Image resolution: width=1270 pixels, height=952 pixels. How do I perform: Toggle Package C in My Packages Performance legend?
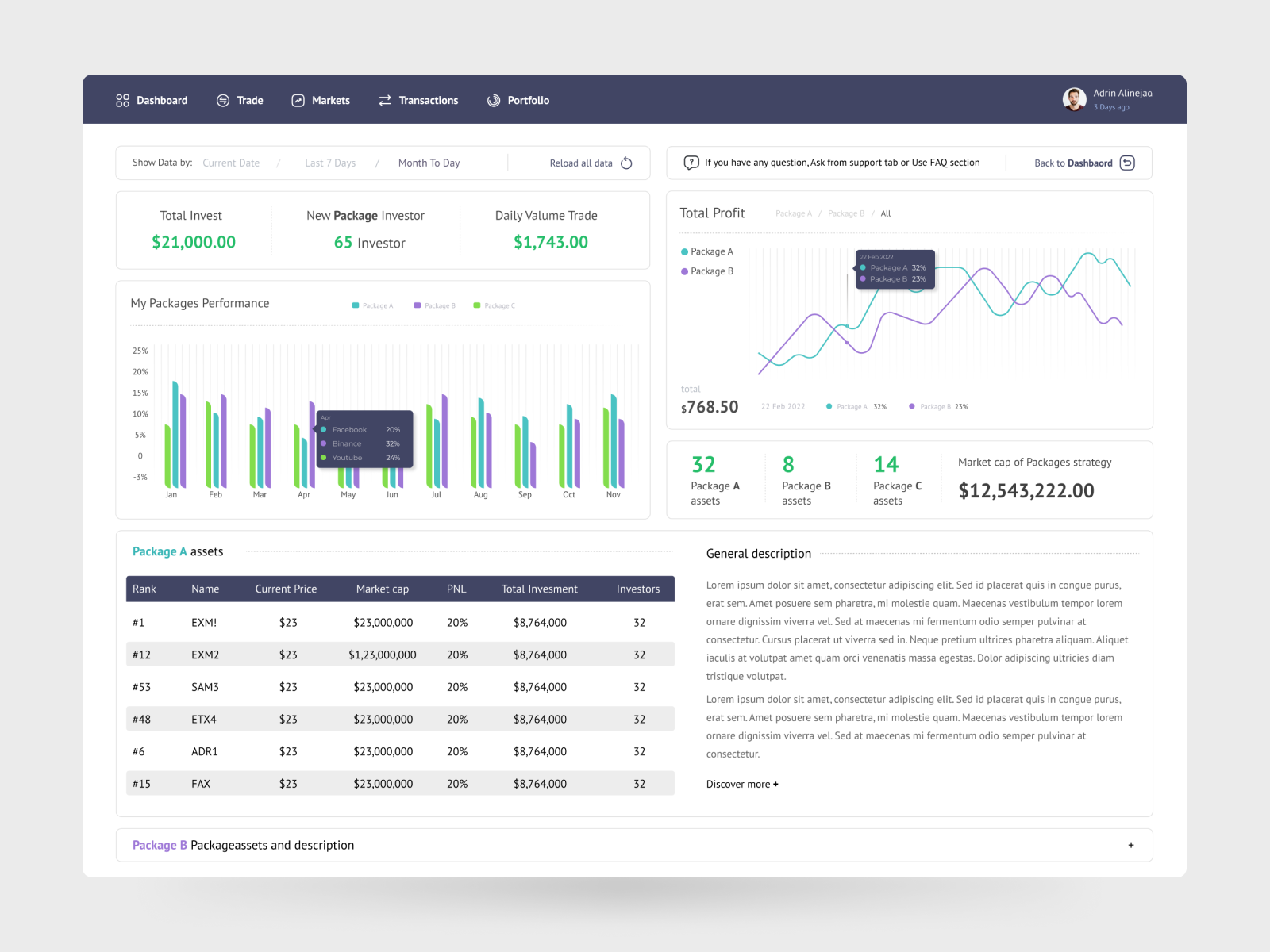493,305
